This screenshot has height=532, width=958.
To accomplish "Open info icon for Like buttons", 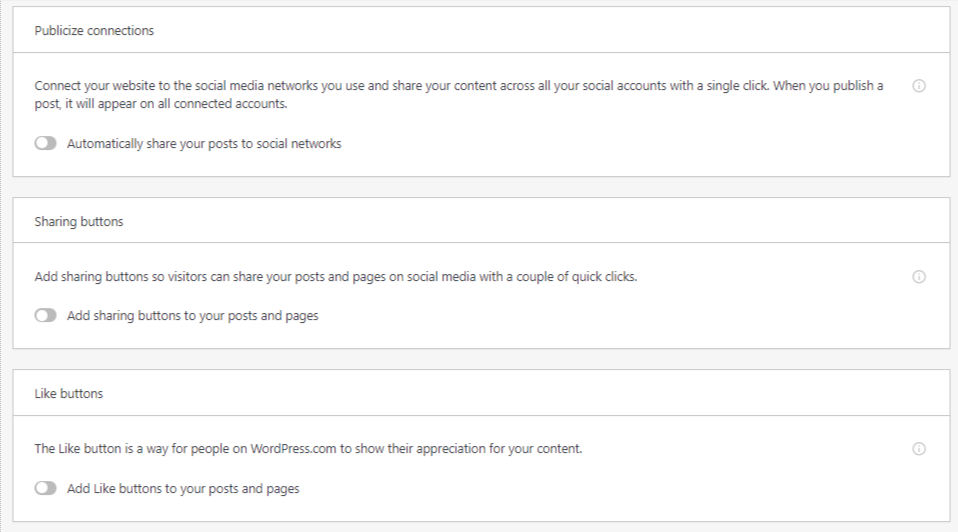I will point(919,449).
